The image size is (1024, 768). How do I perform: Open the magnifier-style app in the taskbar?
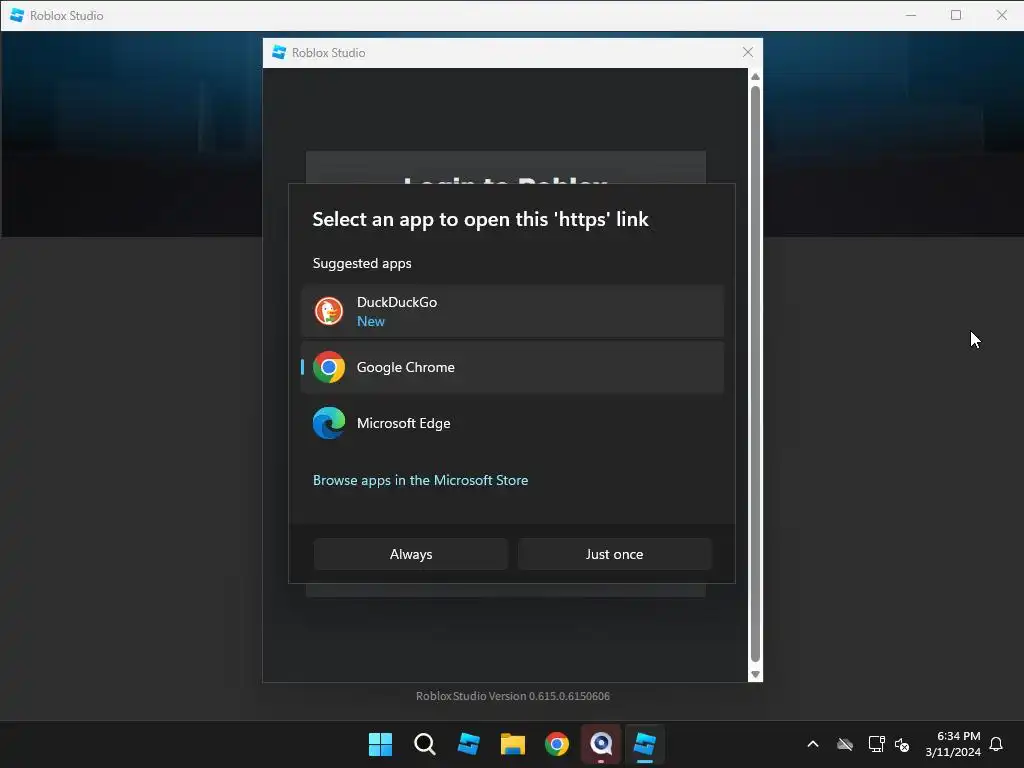point(601,744)
